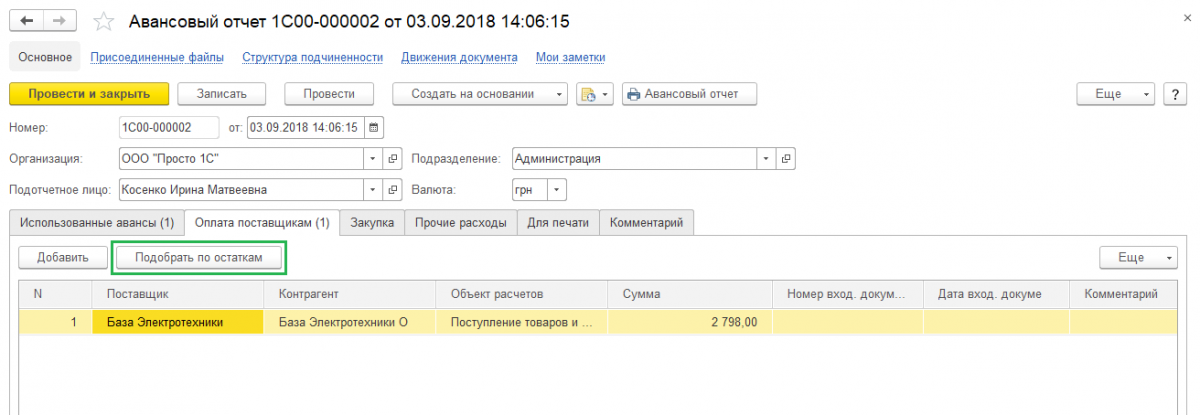1200x415 pixels.
Task: Open calendar picker next to date field
Action: (x=373, y=127)
